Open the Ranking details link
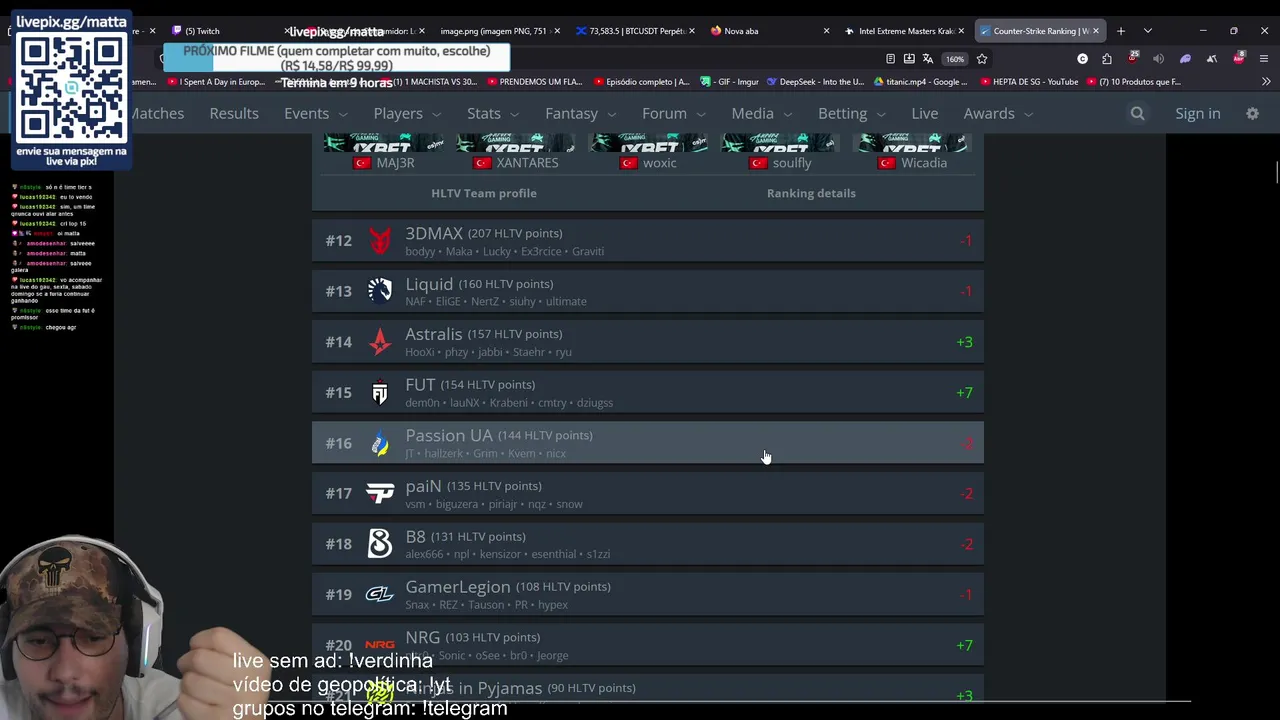Screen dimensions: 1280x720 pos(811,193)
